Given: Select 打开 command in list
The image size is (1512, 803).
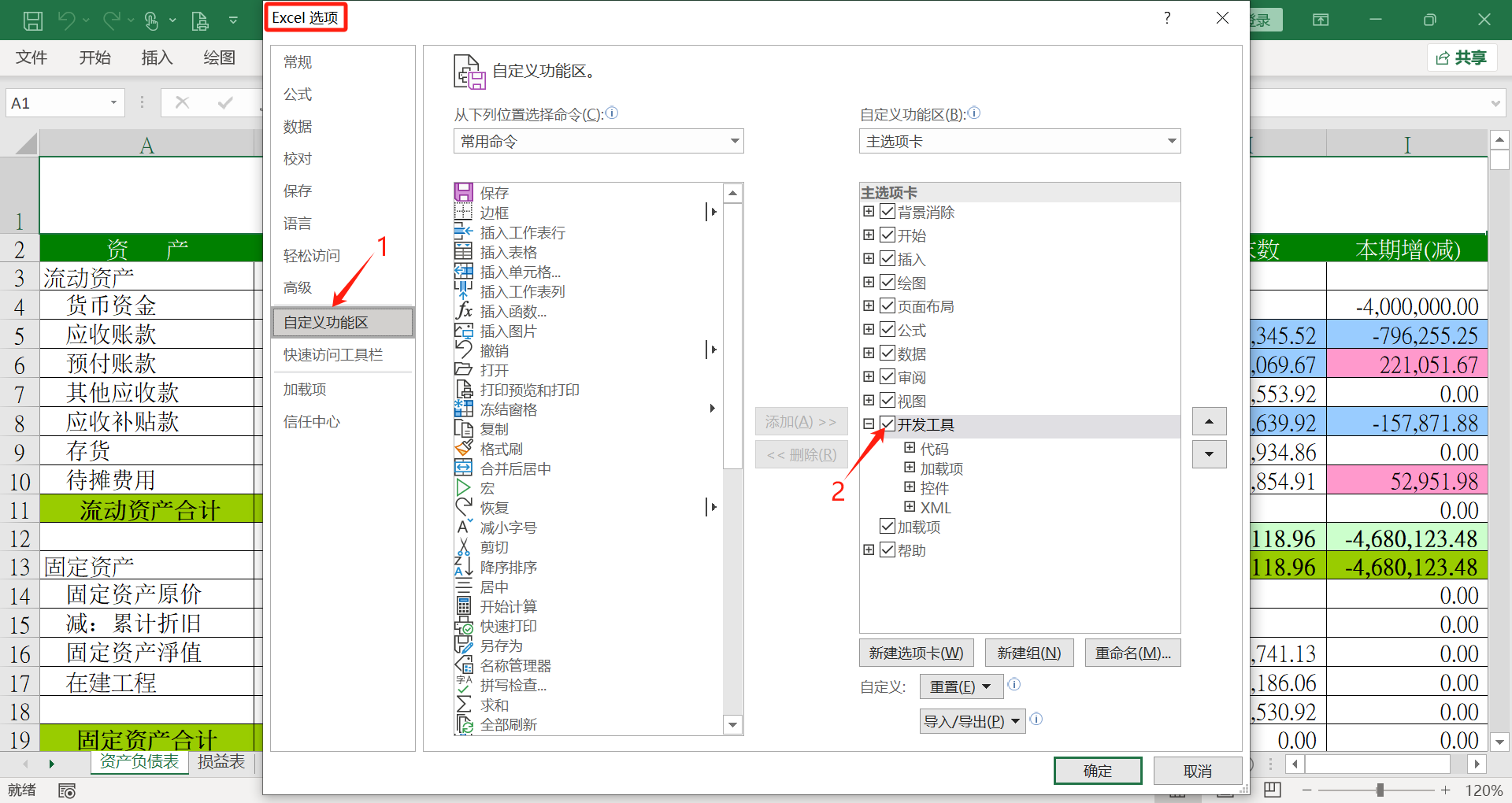Looking at the screenshot, I should (494, 370).
